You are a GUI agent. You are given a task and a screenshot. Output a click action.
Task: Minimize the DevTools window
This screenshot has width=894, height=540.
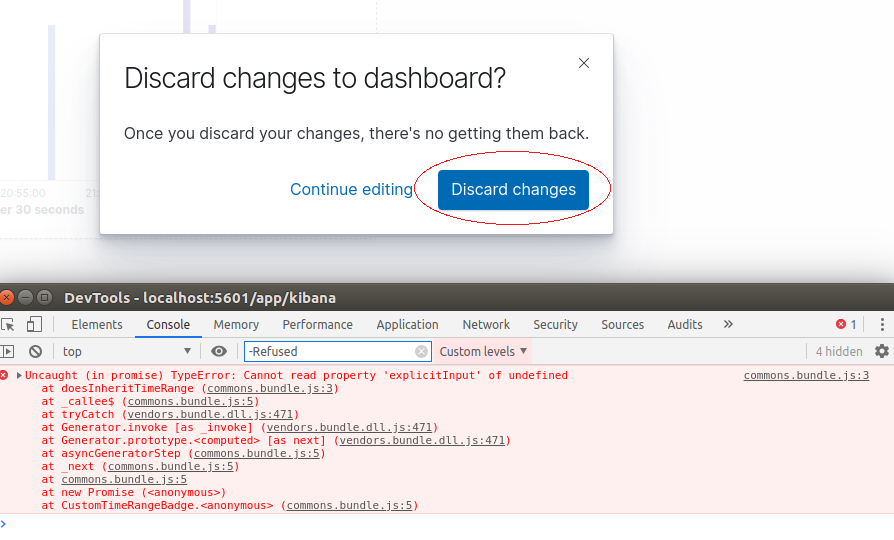[x=26, y=298]
